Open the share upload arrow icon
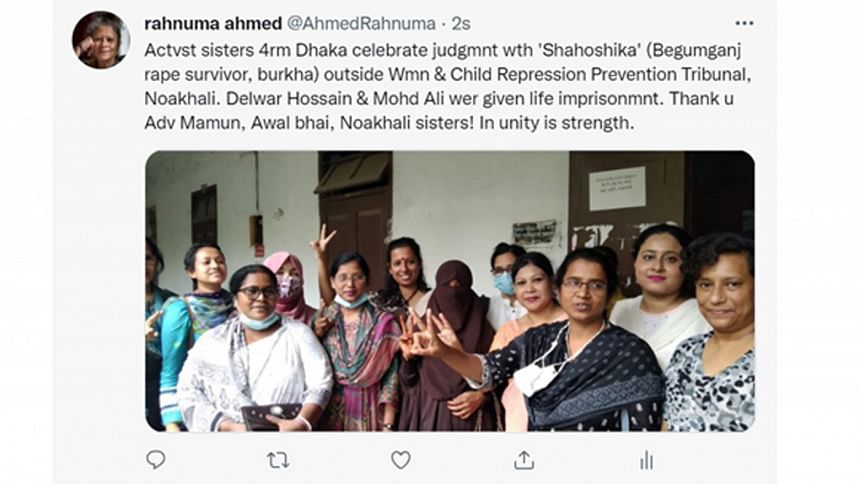The height and width of the screenshot is (484, 860). [x=524, y=460]
